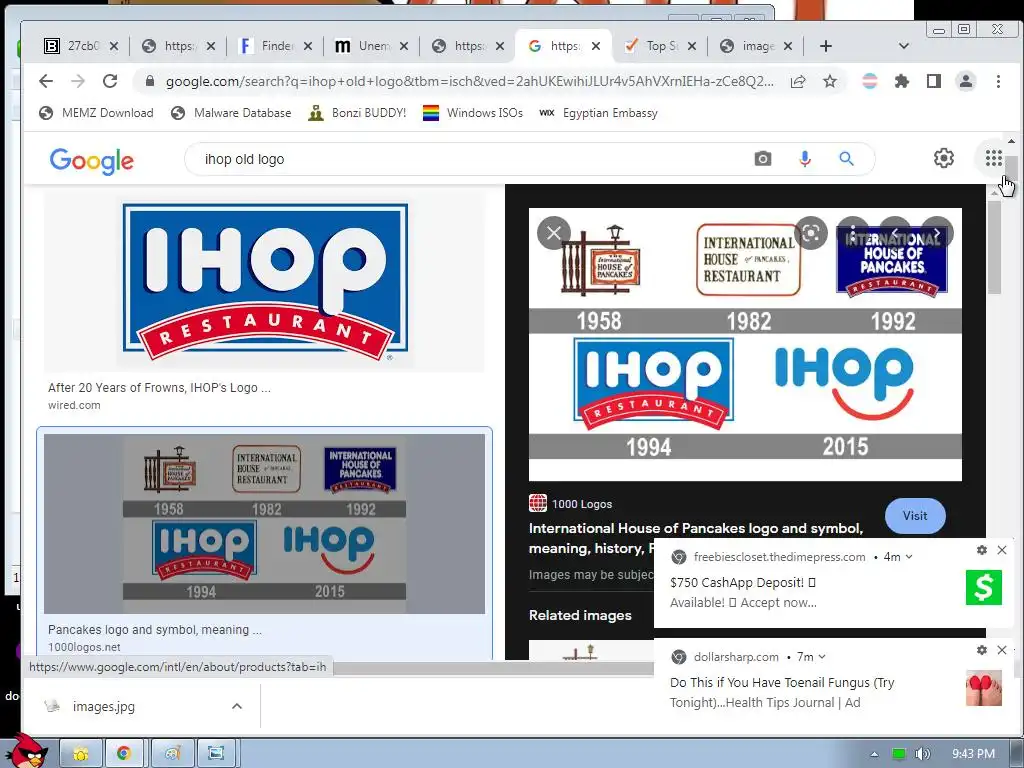Click the Visit button
The height and width of the screenshot is (768, 1024).
[915, 516]
